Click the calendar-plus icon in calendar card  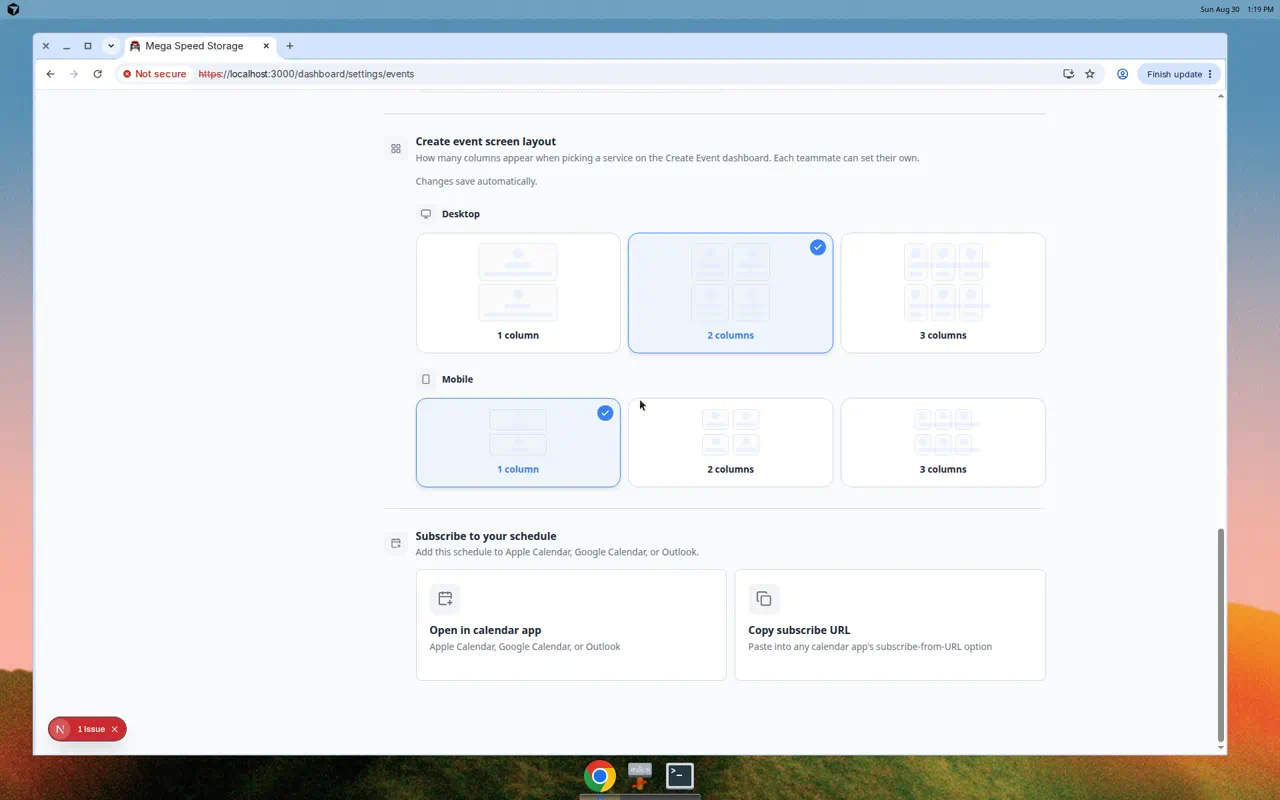(x=445, y=599)
